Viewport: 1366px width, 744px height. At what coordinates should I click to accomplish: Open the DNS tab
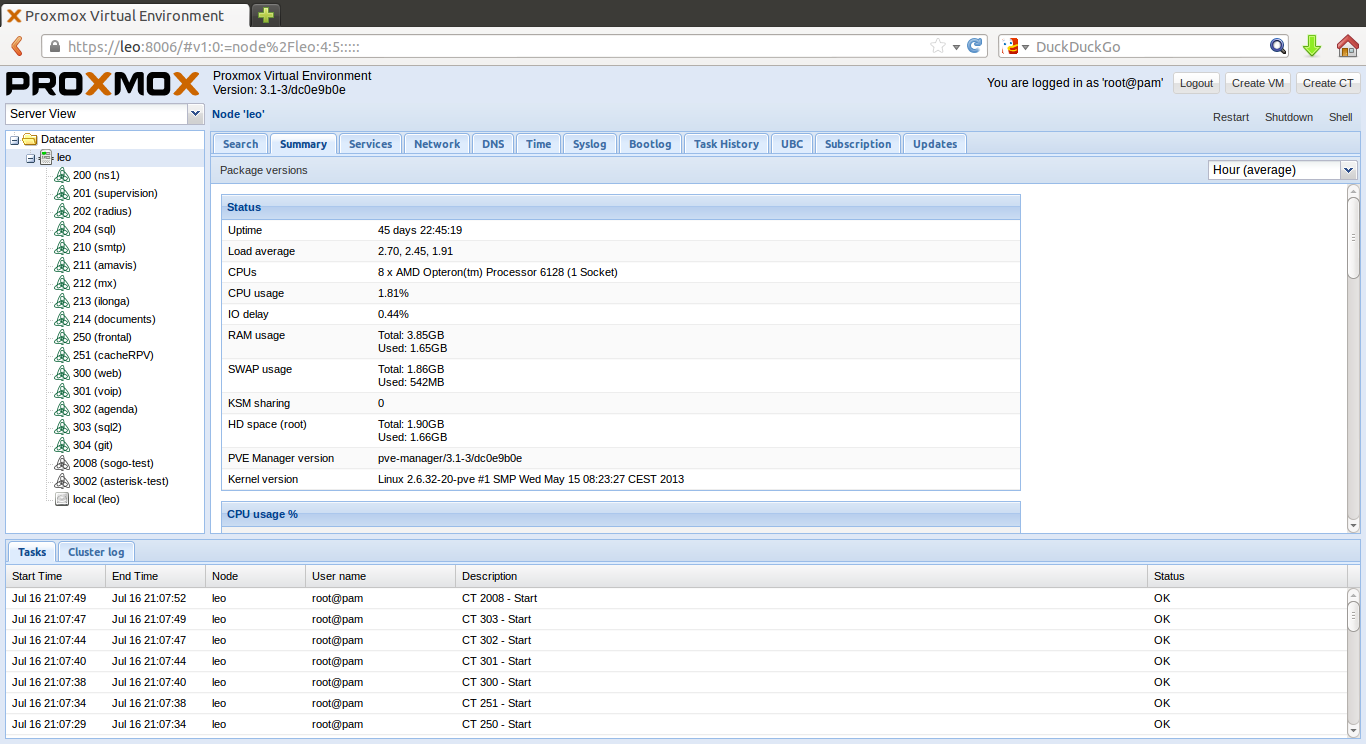click(493, 144)
